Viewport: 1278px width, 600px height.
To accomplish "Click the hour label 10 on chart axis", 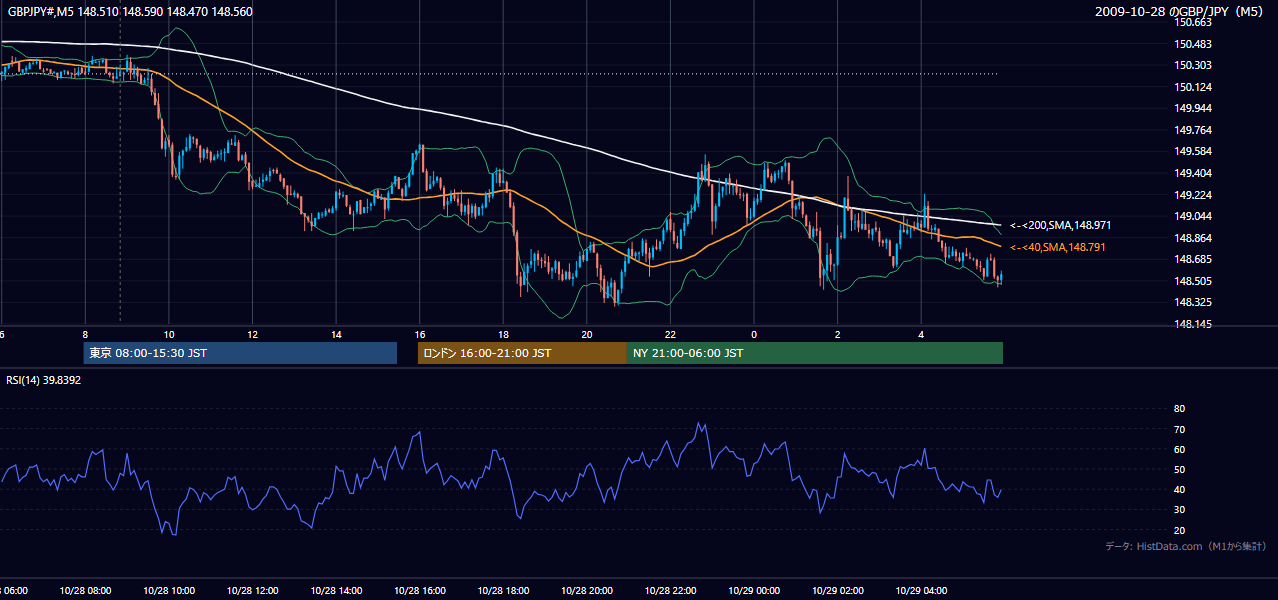I will click(169, 334).
